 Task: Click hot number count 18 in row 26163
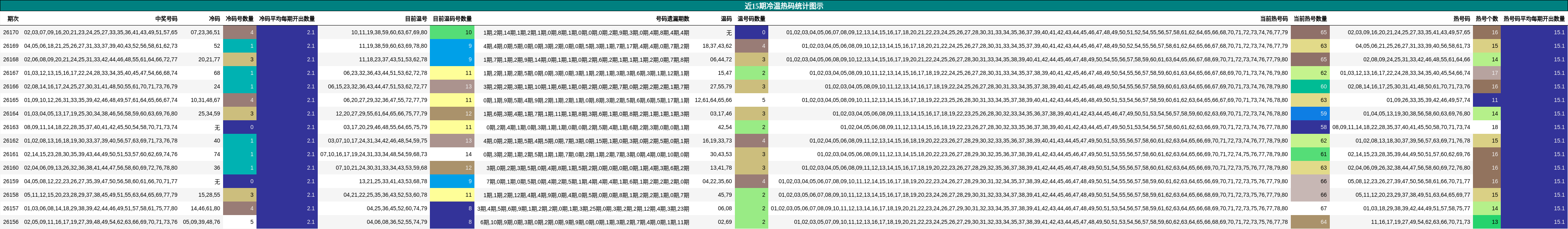pos(1486,127)
